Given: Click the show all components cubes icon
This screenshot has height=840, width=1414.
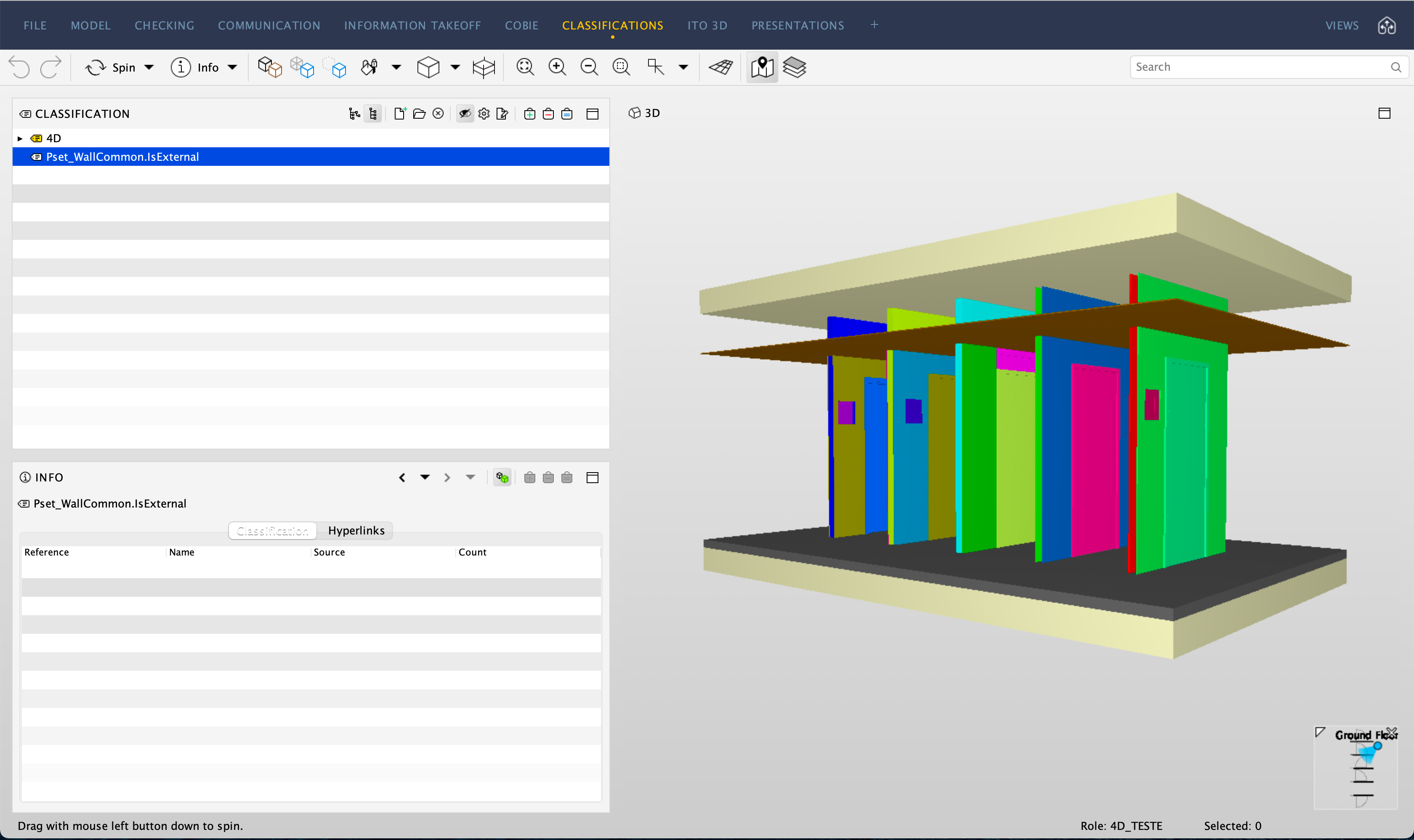Looking at the screenshot, I should point(269,67).
